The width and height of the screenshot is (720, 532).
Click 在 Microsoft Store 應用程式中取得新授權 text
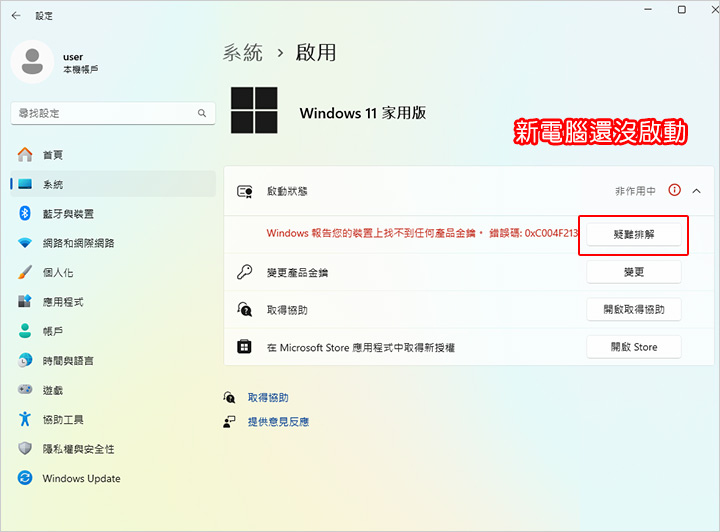(361, 348)
